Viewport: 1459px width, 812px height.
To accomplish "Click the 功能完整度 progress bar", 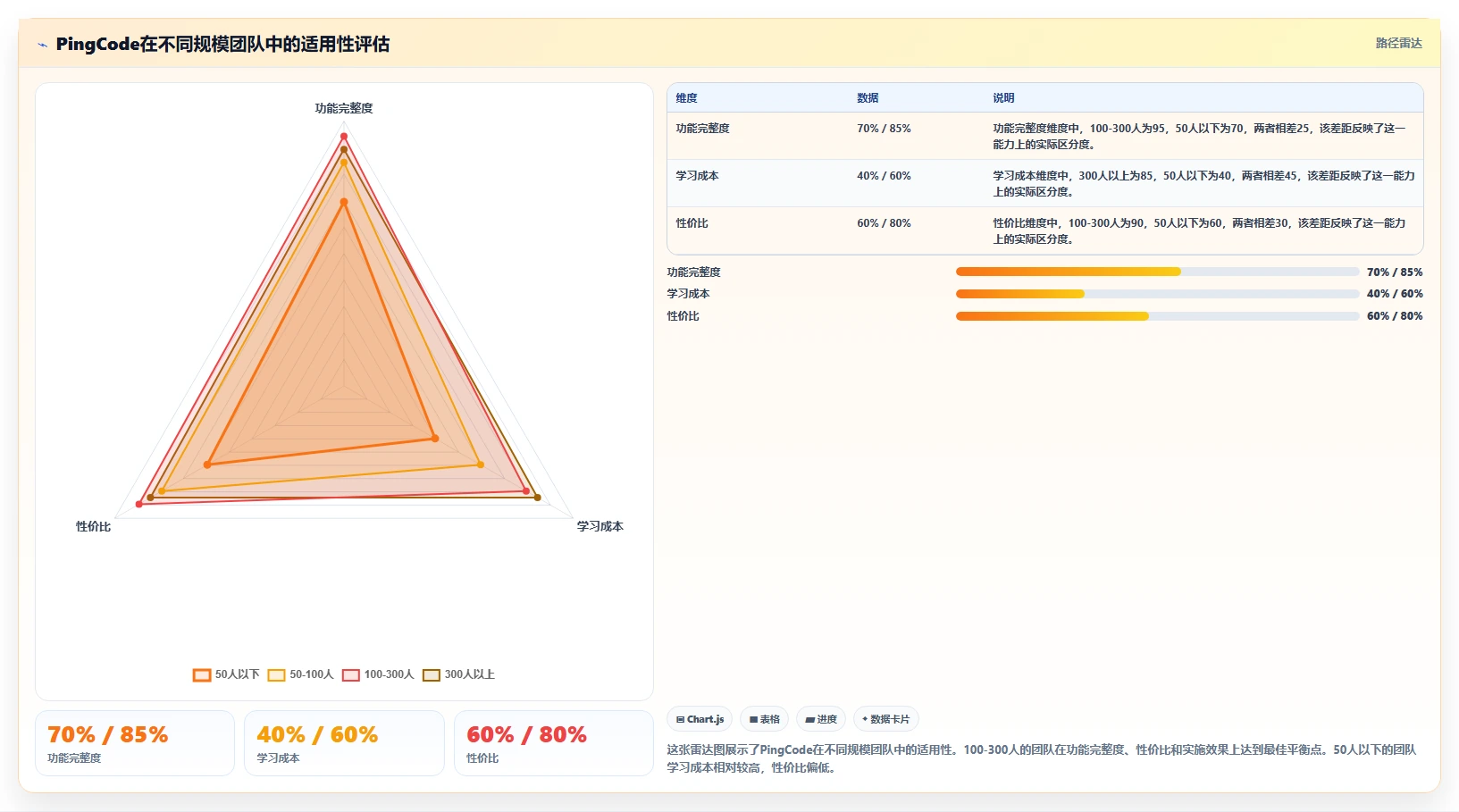I will click(1157, 272).
